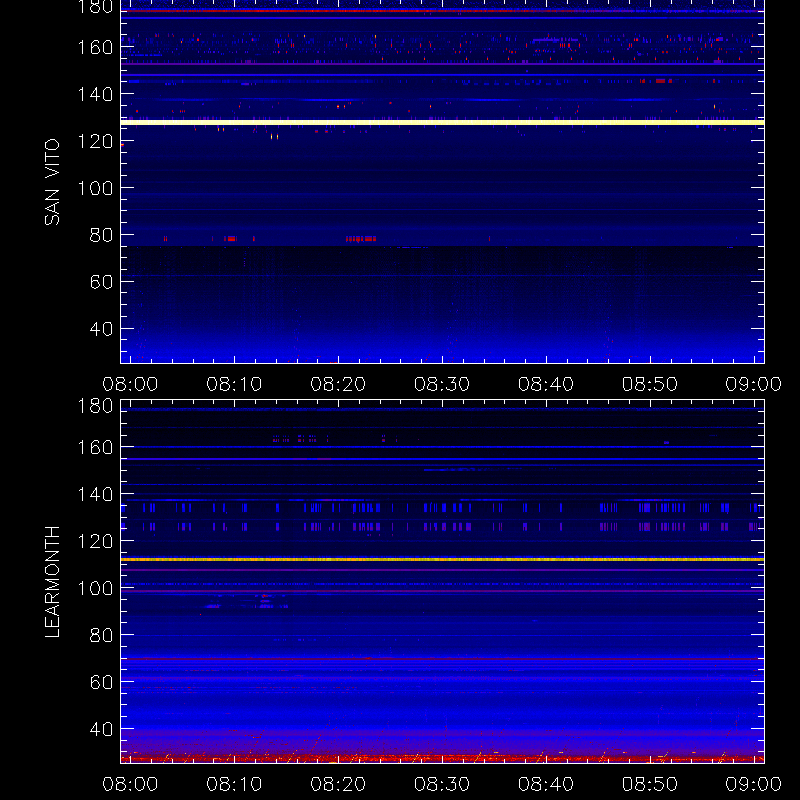Click 08:10 time label under Learmonth plot
The height and width of the screenshot is (800, 800).
pyautogui.click(x=234, y=784)
